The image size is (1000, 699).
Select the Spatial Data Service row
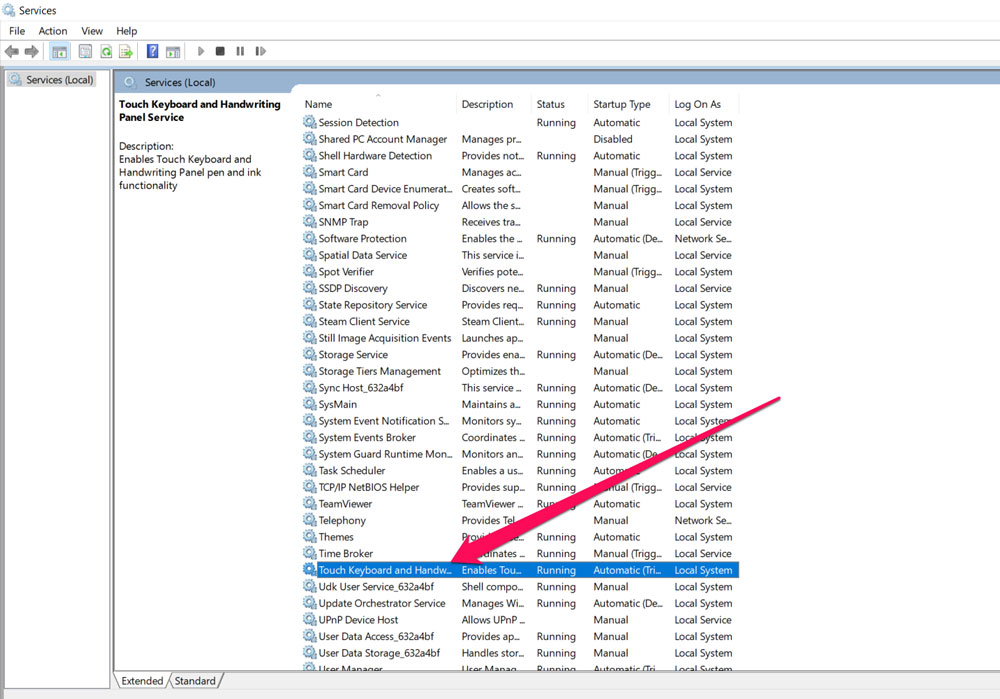point(520,254)
